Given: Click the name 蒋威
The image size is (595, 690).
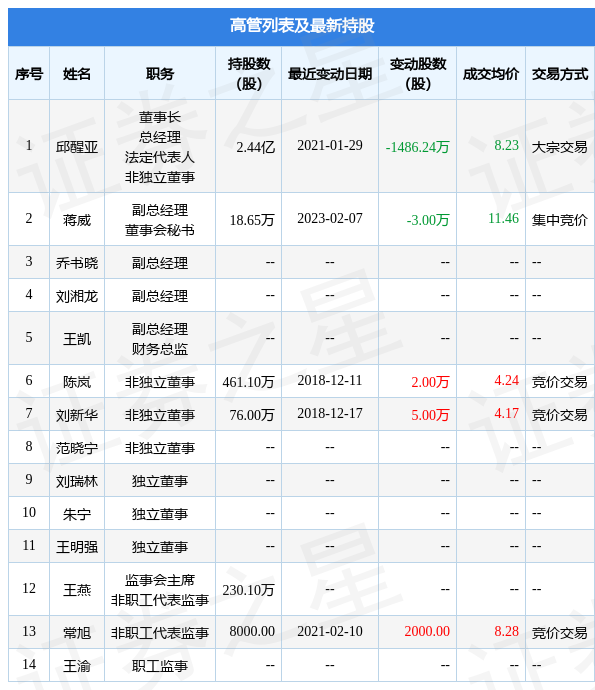Looking at the screenshot, I should [77, 220].
